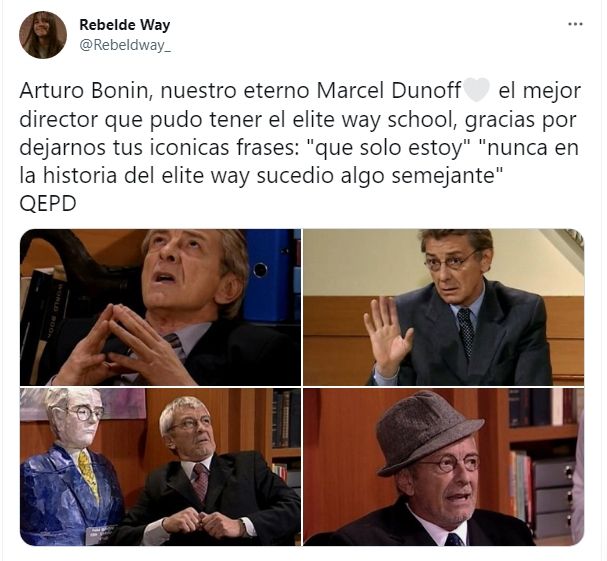Open the photo of the man with steepled fingers
Image resolution: width=607 pixels, height=561 pixels.
click(x=160, y=307)
